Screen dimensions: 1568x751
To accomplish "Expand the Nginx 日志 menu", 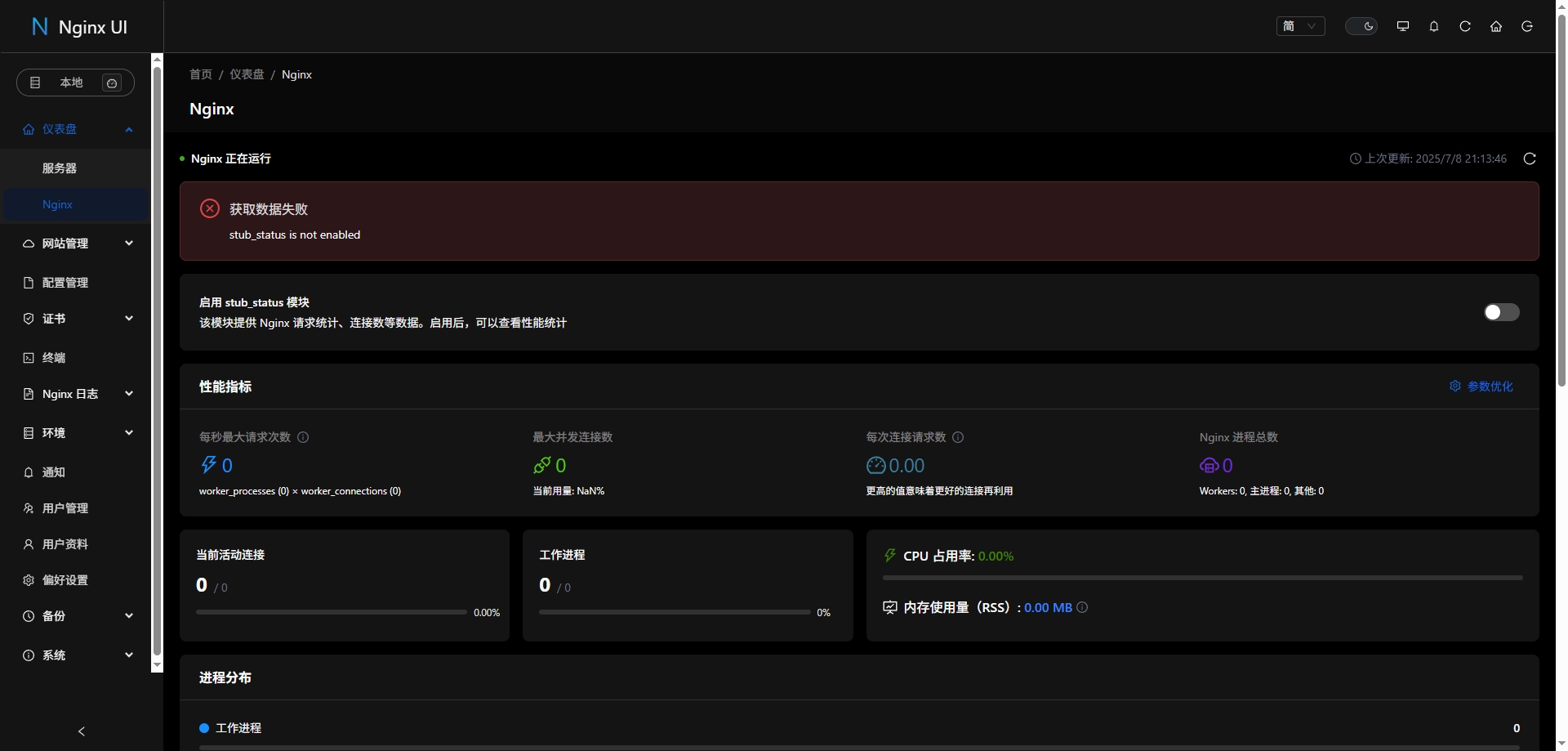I will [75, 394].
